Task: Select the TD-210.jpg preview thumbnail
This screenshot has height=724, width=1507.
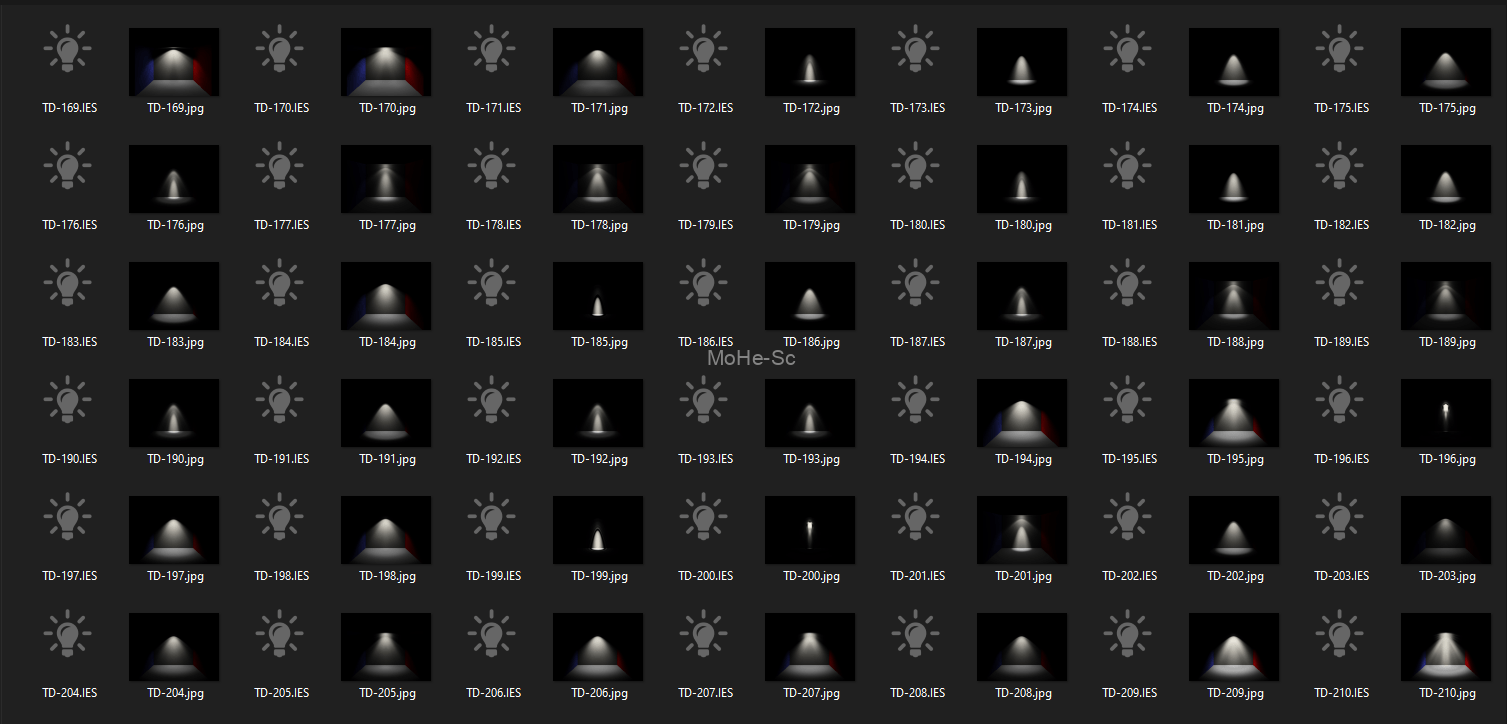Action: pyautogui.click(x=1446, y=647)
